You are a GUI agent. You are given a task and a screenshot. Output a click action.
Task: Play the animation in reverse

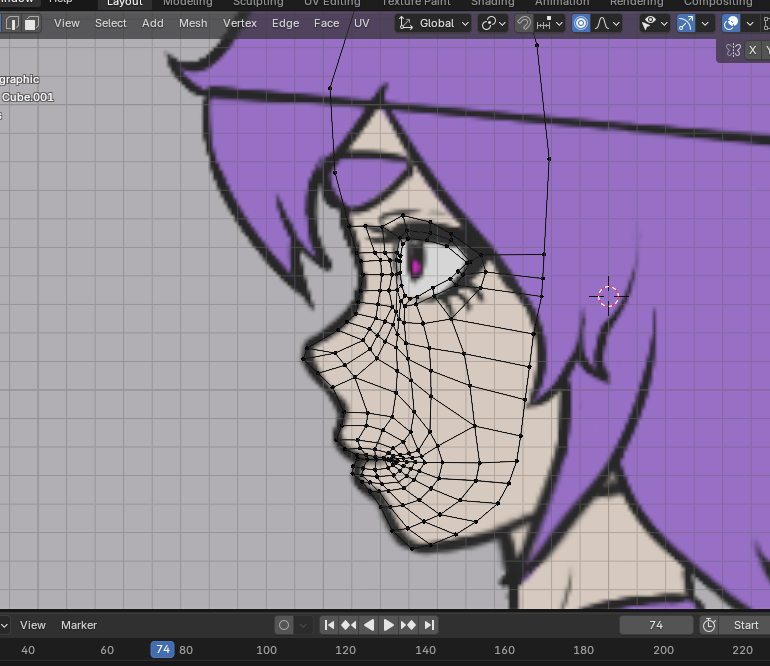pyautogui.click(x=369, y=625)
